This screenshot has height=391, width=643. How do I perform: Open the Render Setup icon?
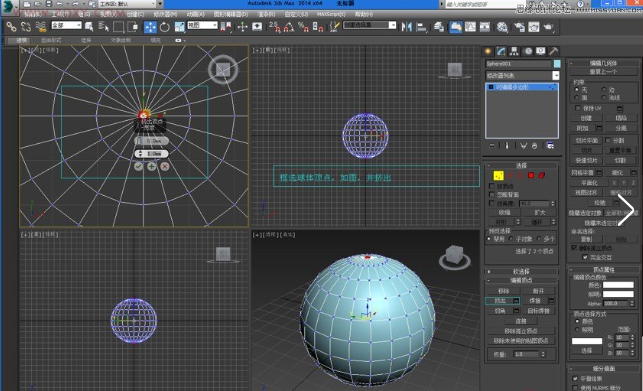[x=519, y=27]
